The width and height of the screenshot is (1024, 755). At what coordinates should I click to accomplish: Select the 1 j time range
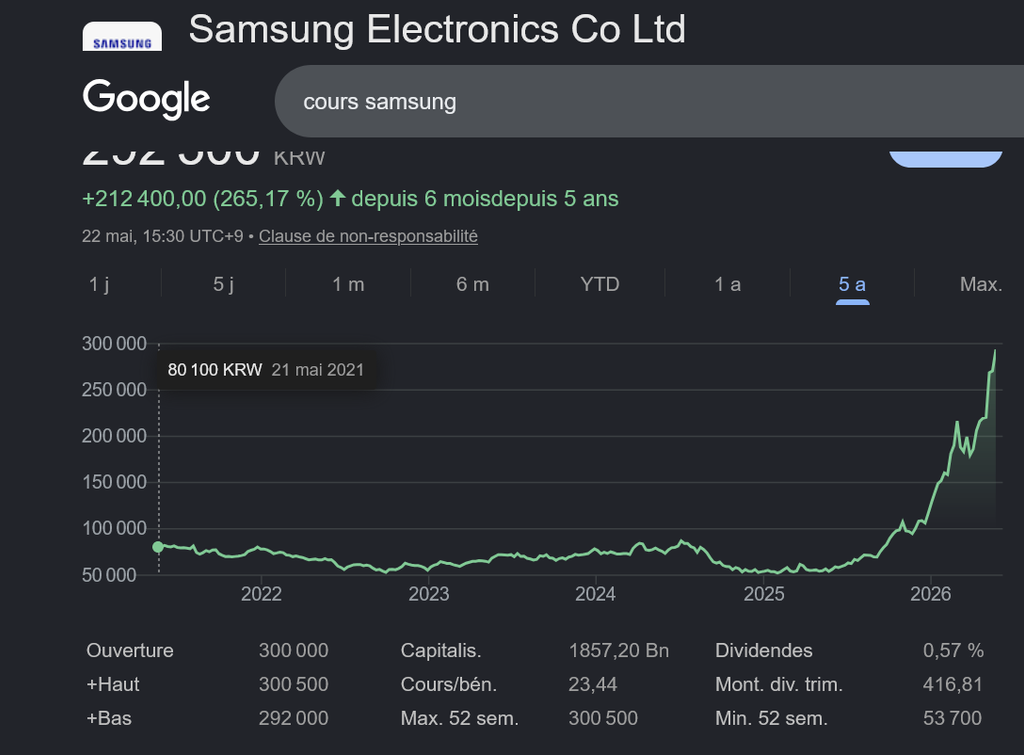pos(99,284)
